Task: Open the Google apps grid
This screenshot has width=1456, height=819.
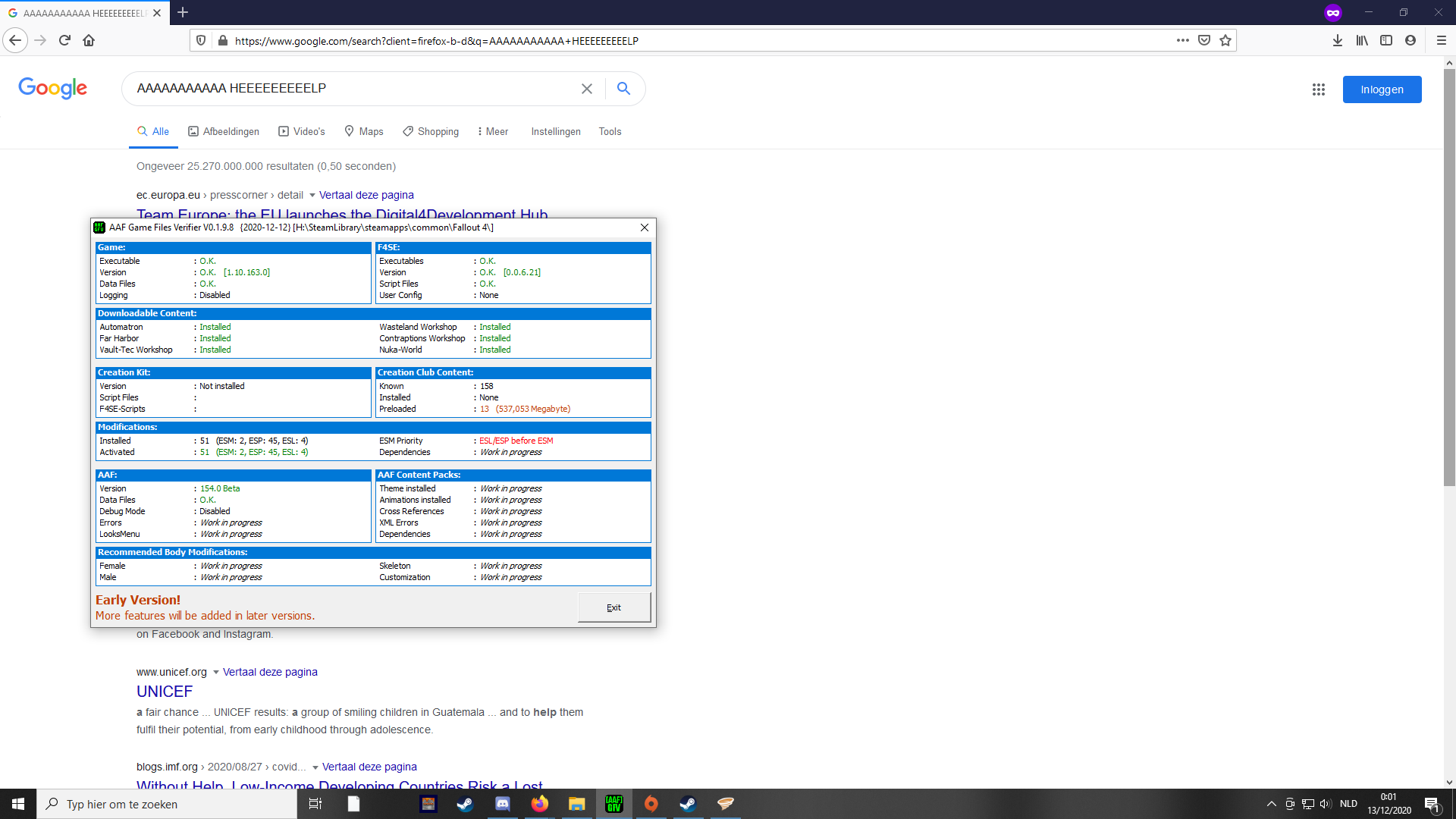Action: click(x=1319, y=89)
